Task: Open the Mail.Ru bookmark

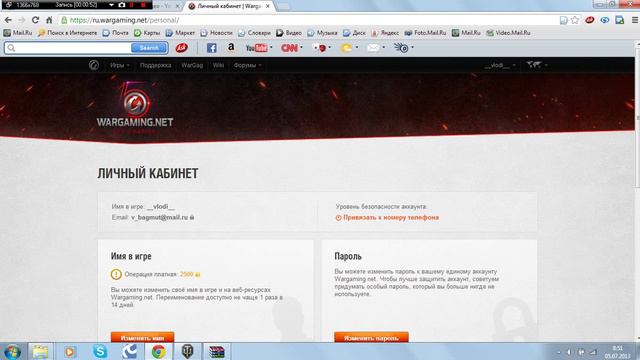Action: [18, 33]
